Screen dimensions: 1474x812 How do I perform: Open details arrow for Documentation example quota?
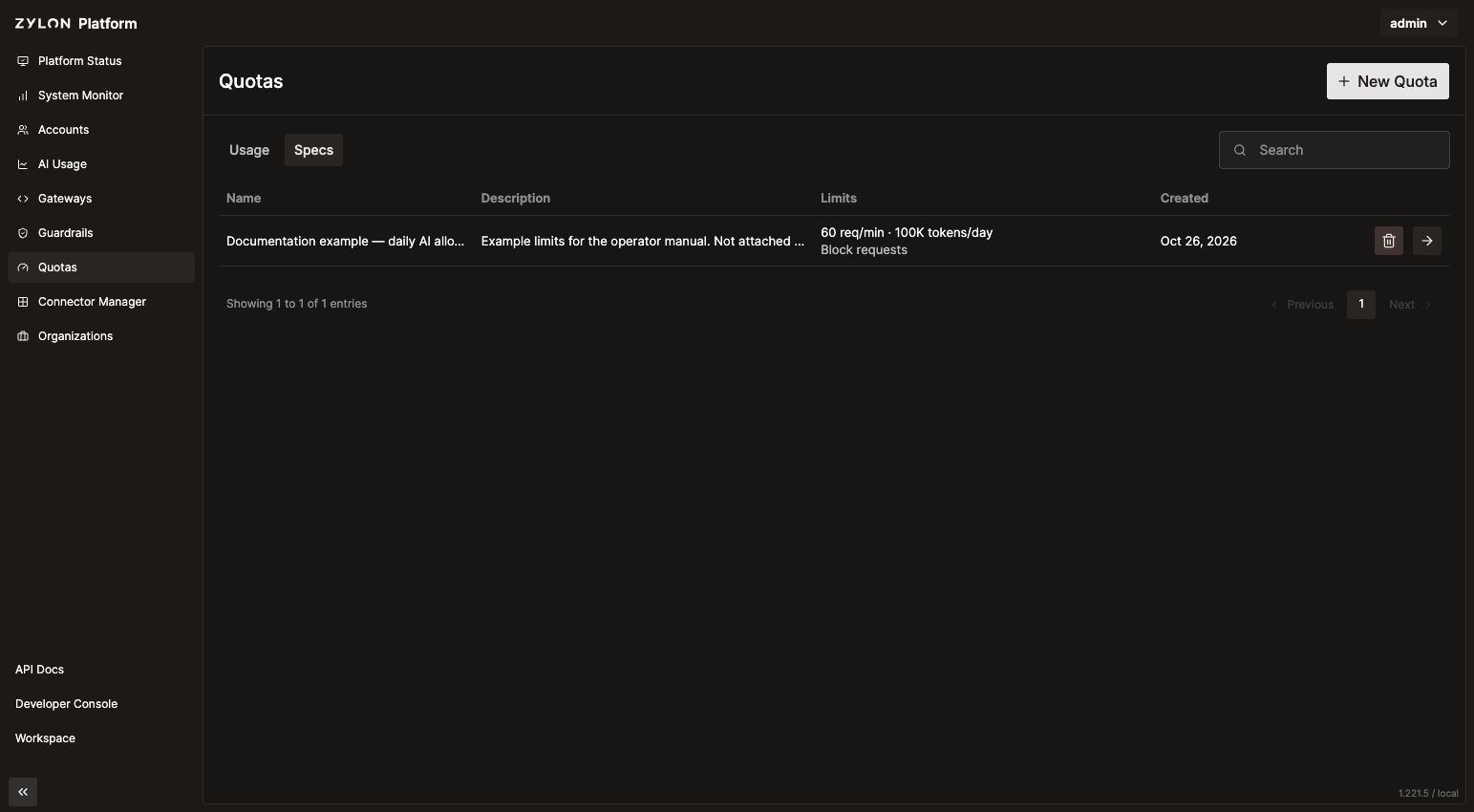1427,241
